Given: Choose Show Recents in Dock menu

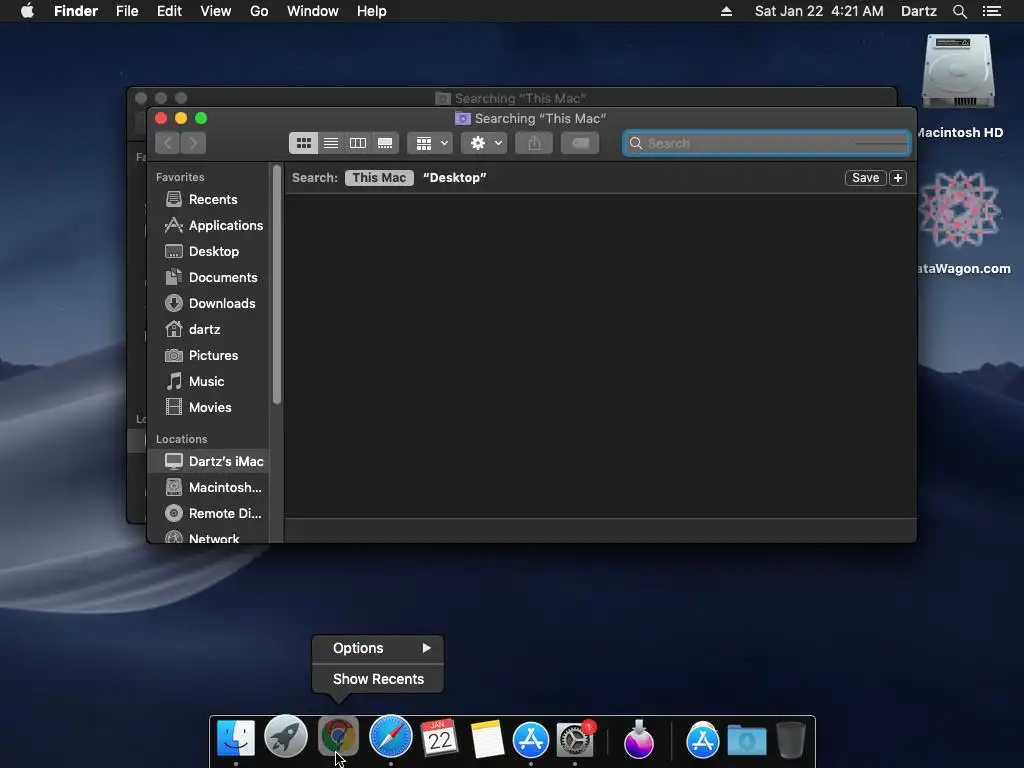Looking at the screenshot, I should point(378,679).
